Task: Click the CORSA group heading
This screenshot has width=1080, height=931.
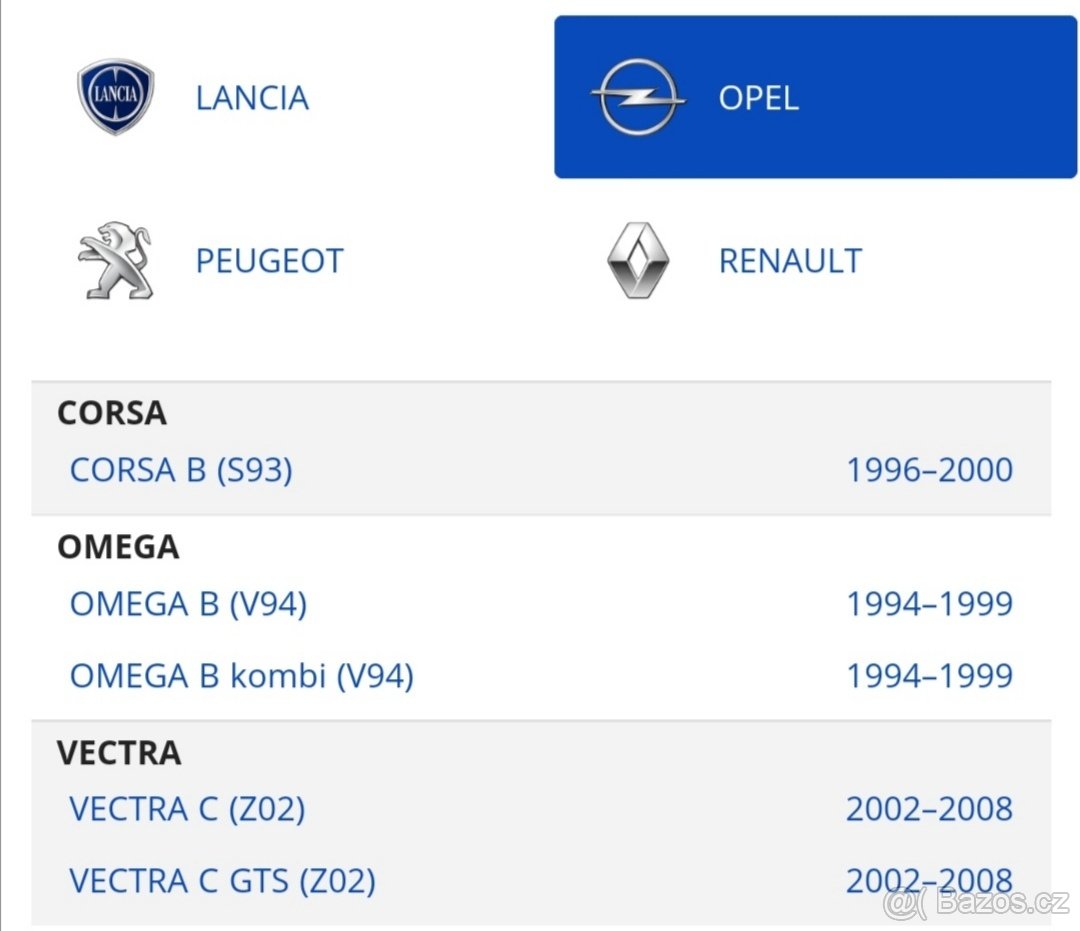Action: [x=112, y=413]
